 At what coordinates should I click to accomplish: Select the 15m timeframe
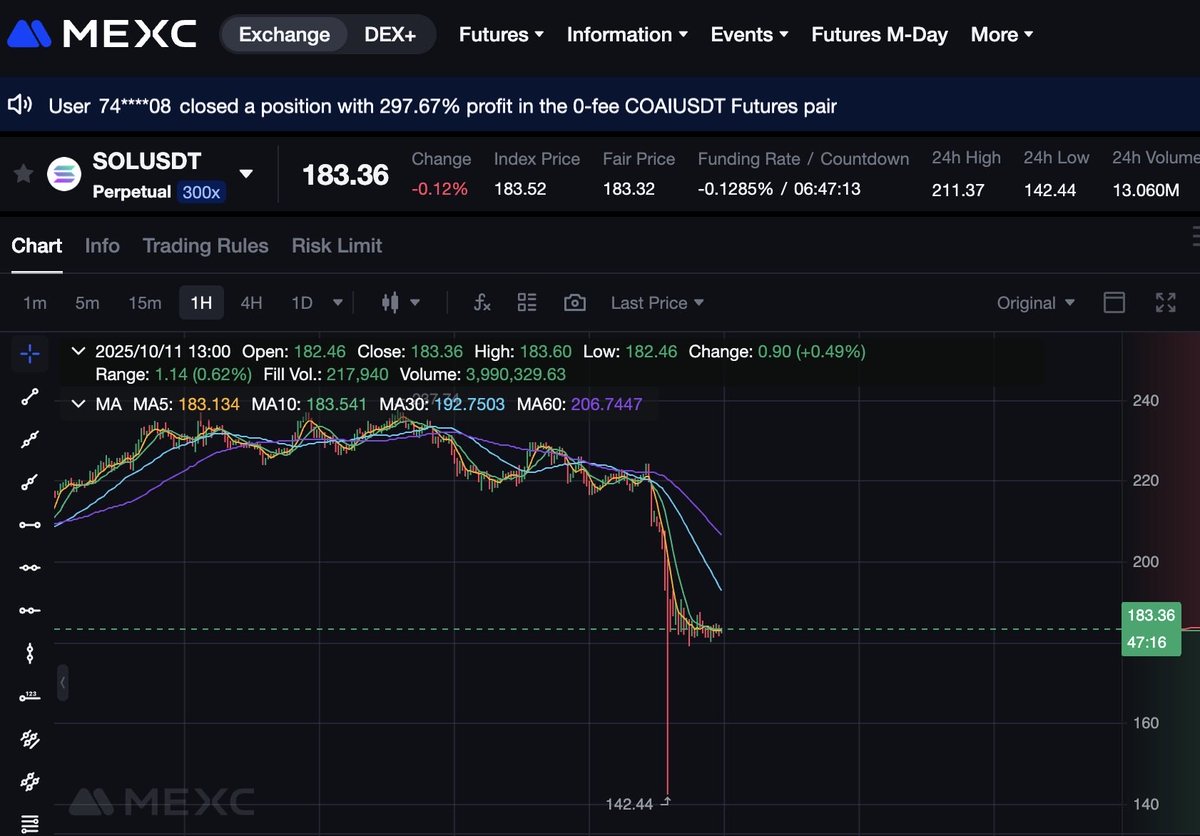point(145,302)
